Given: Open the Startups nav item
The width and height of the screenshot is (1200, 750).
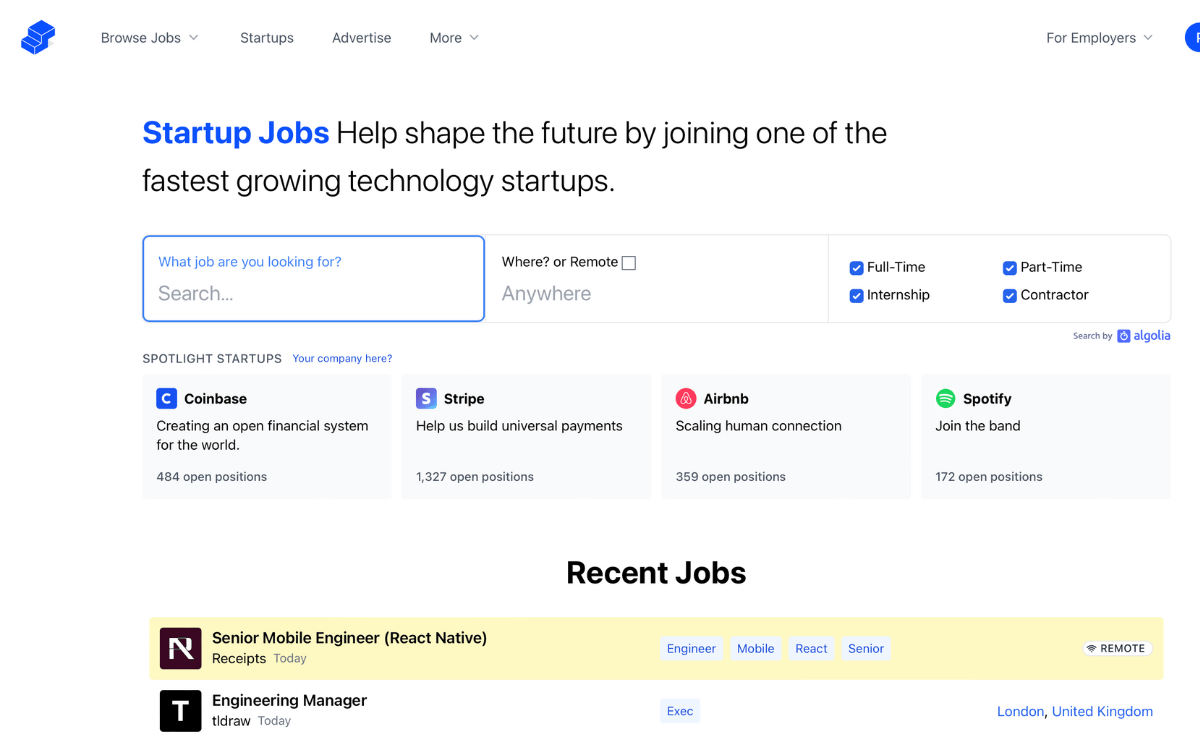Looking at the screenshot, I should (267, 38).
